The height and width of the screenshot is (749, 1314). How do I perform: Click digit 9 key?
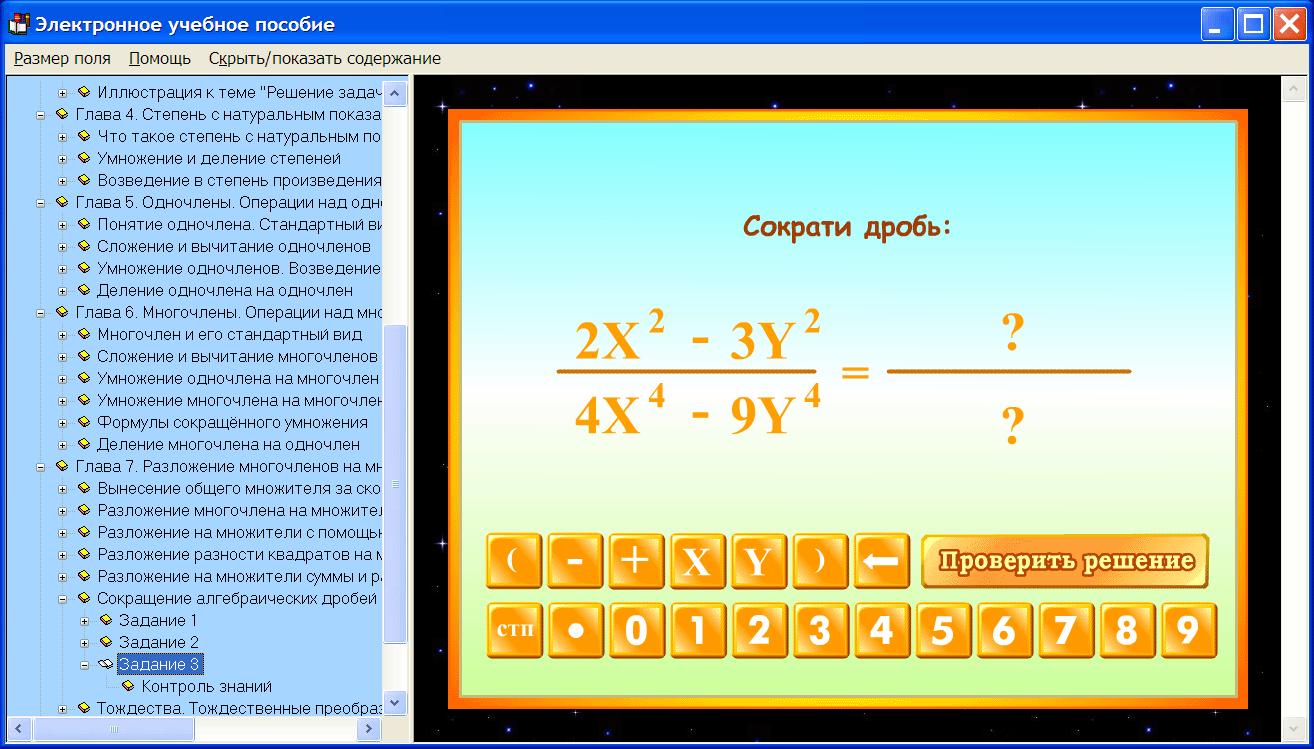click(1188, 630)
